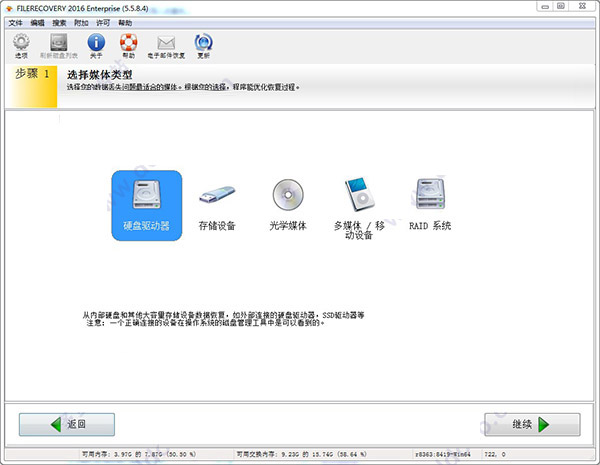Select the 存储设备 USB storage device
This screenshot has width=600, height=465.
(217, 206)
